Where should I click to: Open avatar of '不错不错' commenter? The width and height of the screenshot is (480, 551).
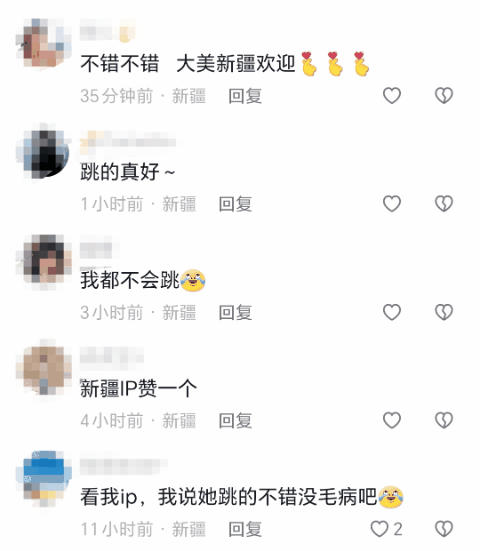click(44, 43)
